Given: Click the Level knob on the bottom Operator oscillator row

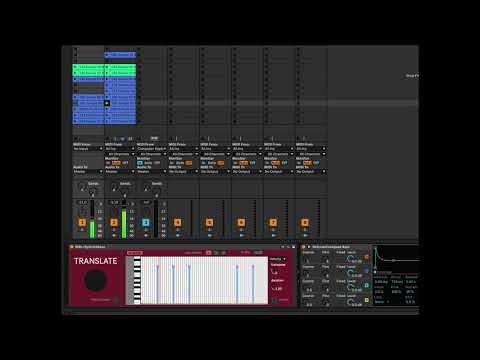Looking at the screenshot, I should pos(350,302).
